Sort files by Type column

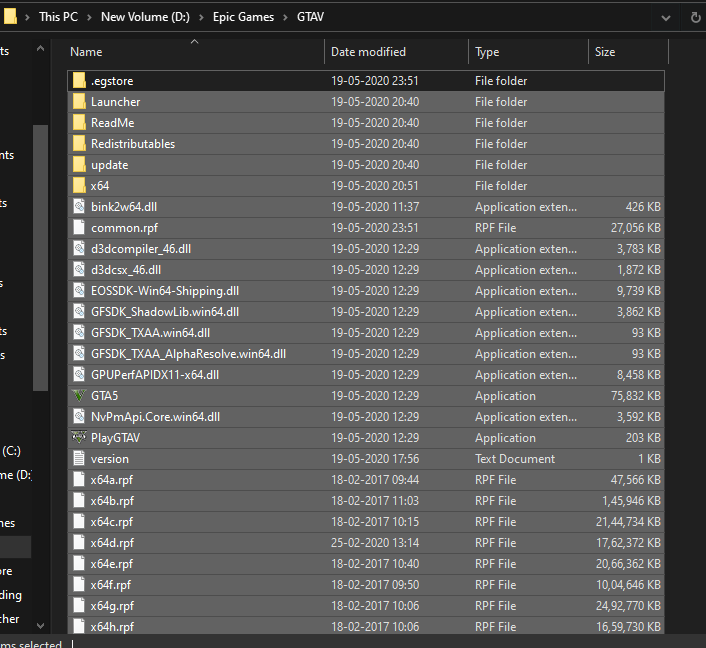click(x=528, y=52)
